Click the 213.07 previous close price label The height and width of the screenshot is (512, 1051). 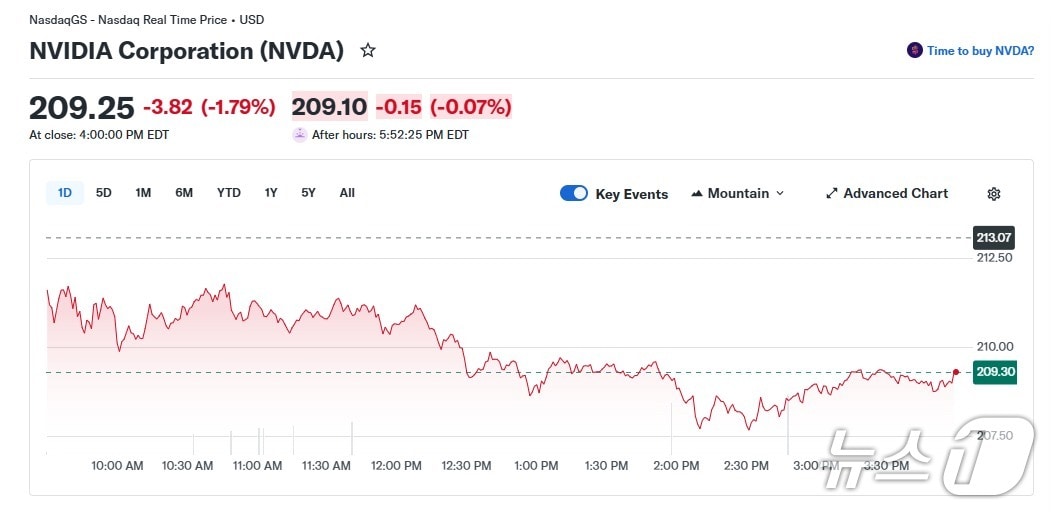(x=993, y=238)
